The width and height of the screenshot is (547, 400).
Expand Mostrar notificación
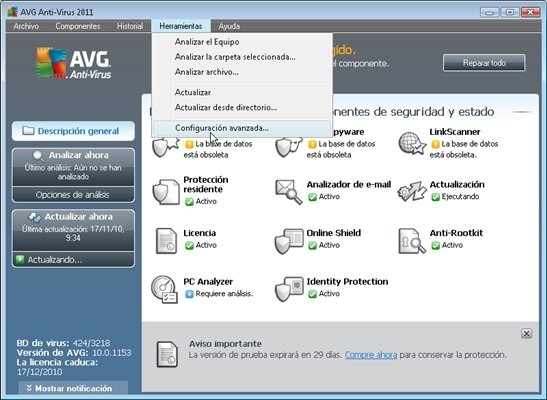(x=73, y=388)
